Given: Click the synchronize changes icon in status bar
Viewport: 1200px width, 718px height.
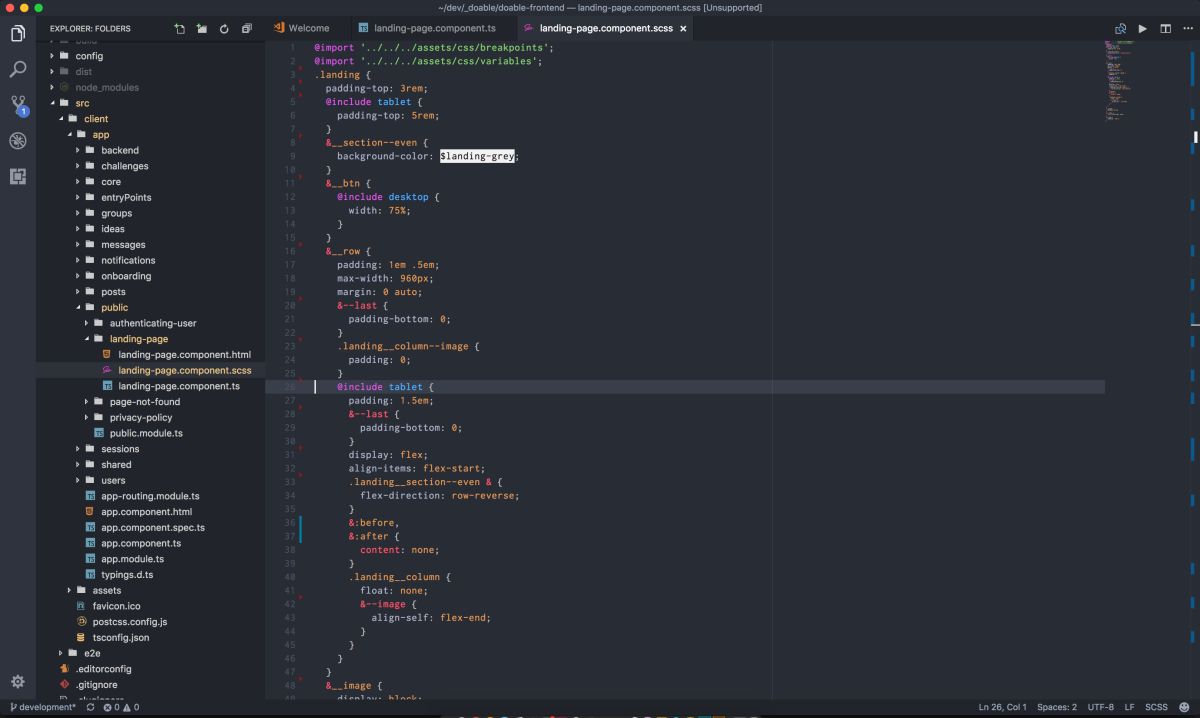Looking at the screenshot, I should coord(91,707).
